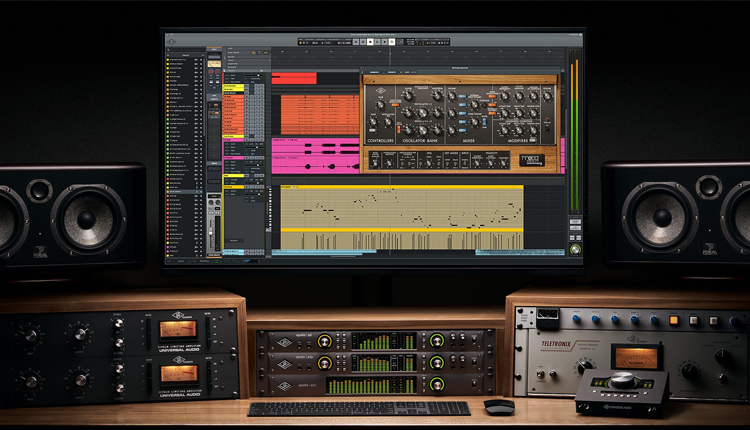The width and height of the screenshot is (750, 430).
Task: Toggle the blue Oscillator 2 mixer switch
Action: tap(463, 113)
